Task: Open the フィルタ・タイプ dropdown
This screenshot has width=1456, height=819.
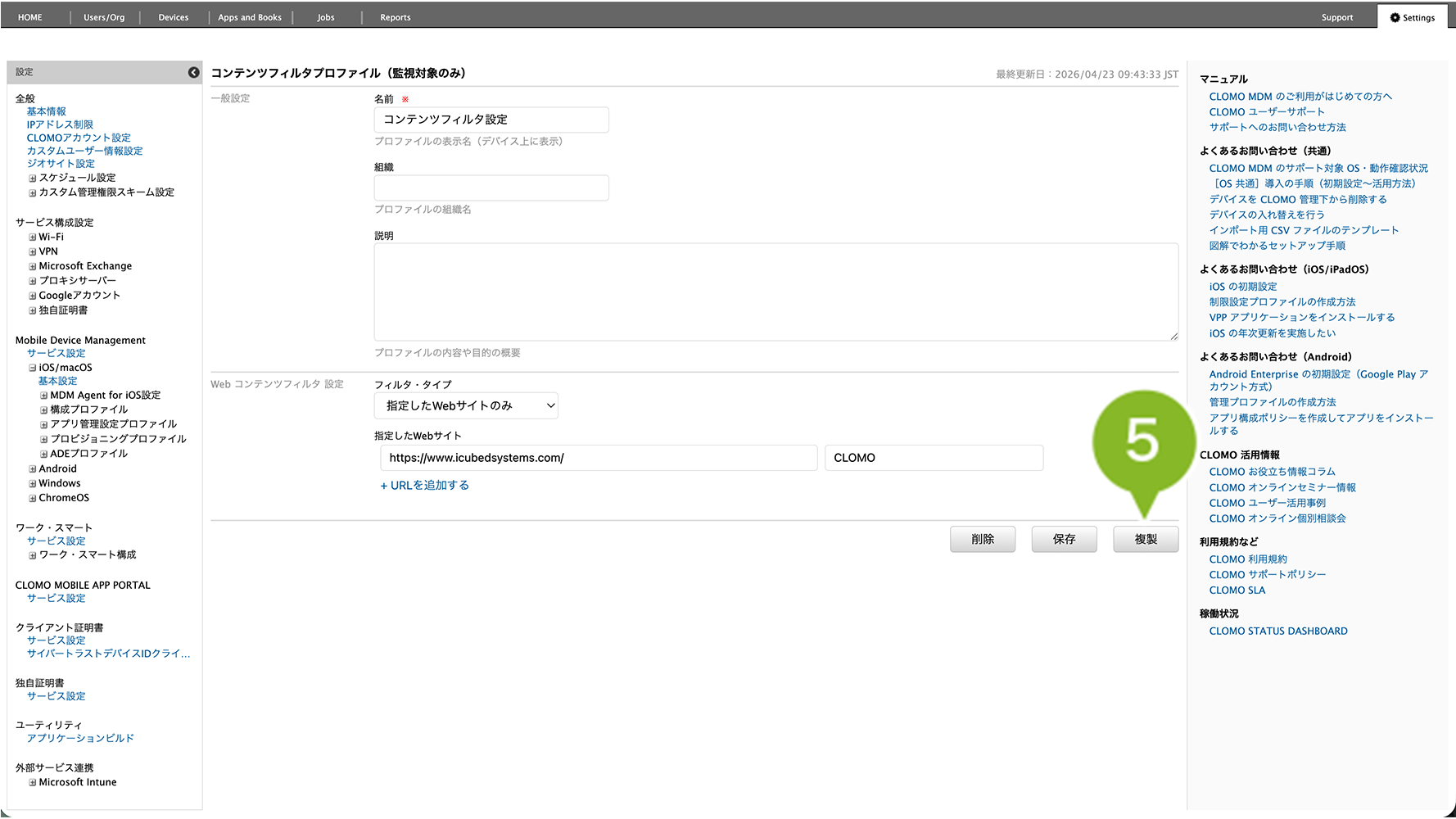Action: coord(466,406)
